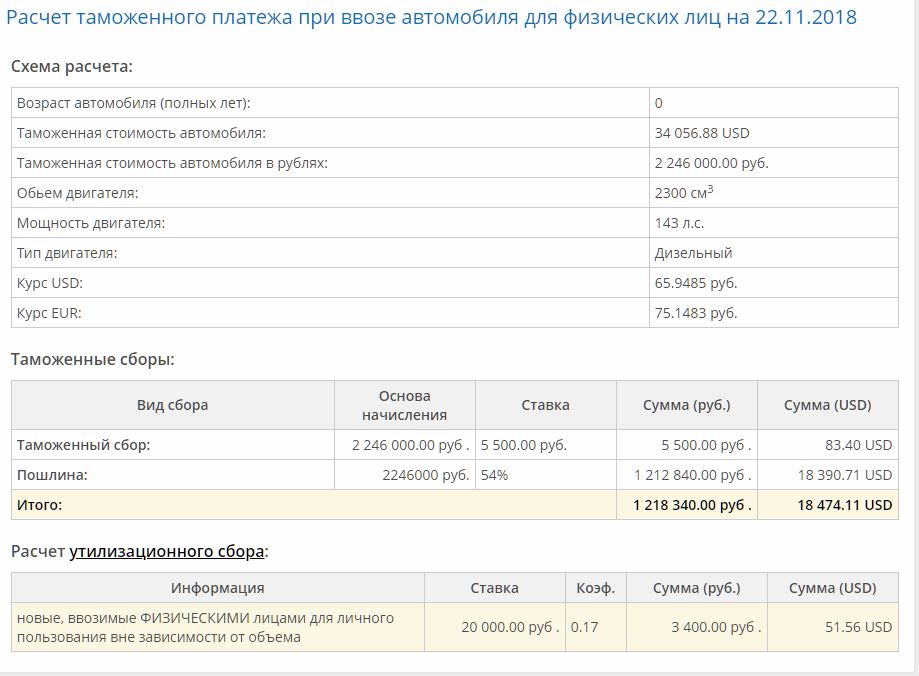This screenshot has width=919, height=676.
Task: Select the USD rate 65.9485 руб.
Action: click(x=696, y=283)
